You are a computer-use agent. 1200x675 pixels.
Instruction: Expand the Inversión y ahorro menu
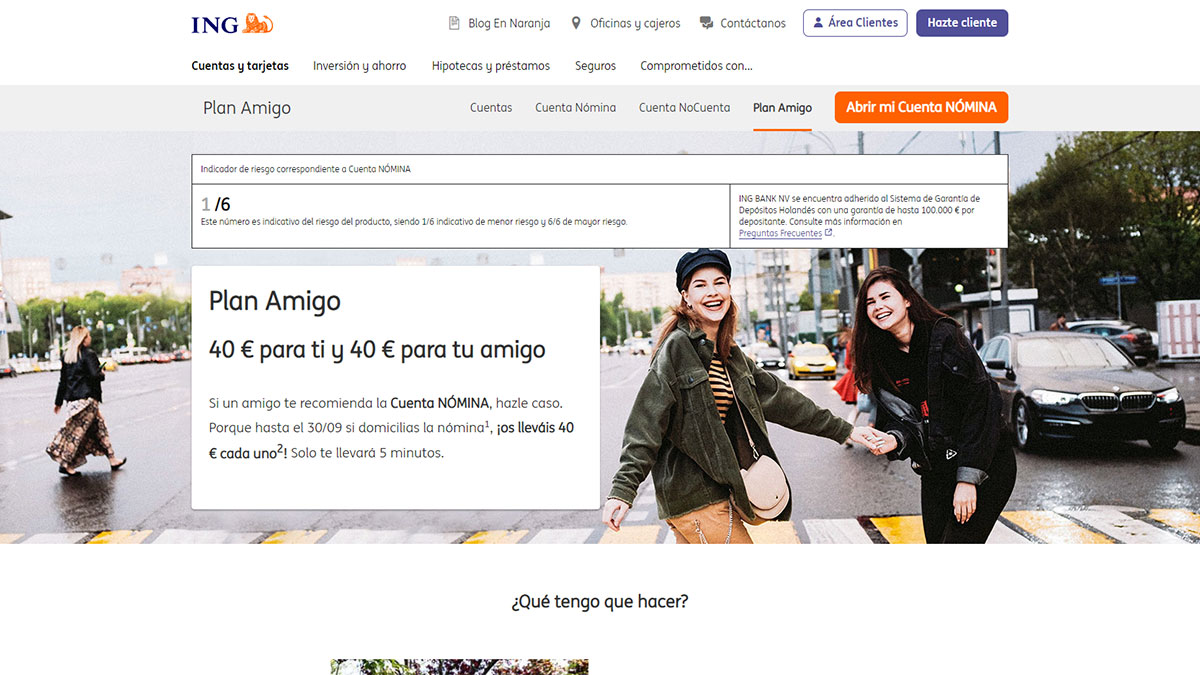coord(359,66)
